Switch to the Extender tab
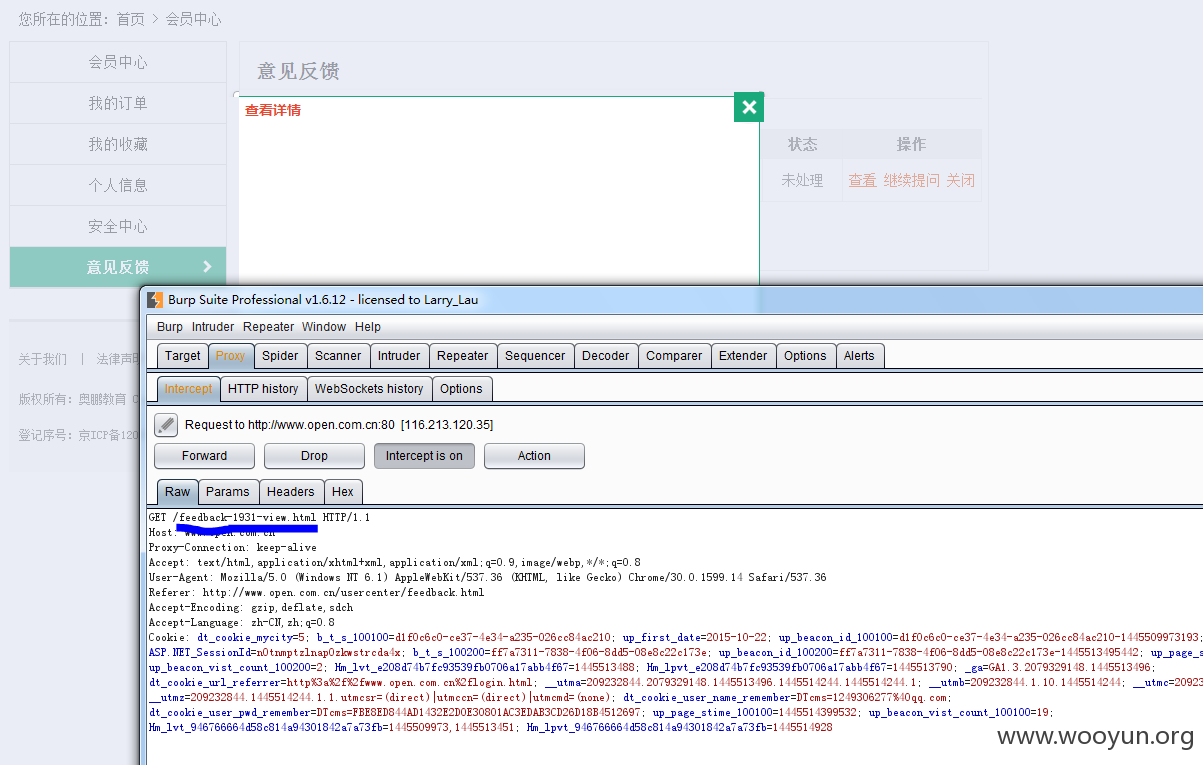The image size is (1203, 765). tap(743, 356)
